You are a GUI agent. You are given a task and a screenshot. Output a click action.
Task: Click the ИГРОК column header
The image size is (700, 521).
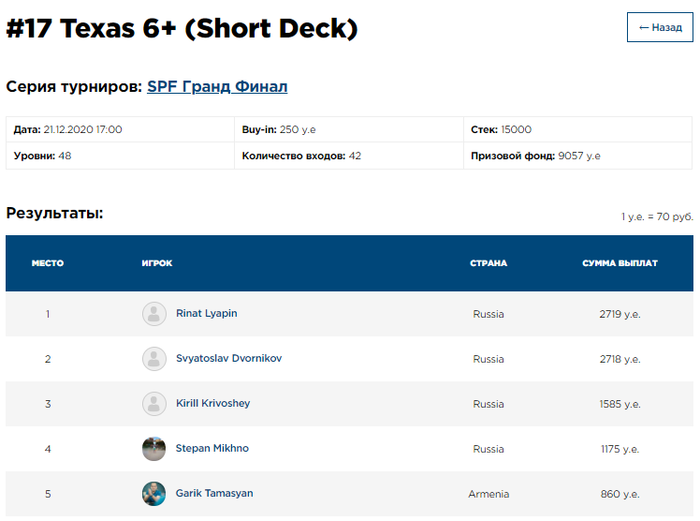click(157, 264)
